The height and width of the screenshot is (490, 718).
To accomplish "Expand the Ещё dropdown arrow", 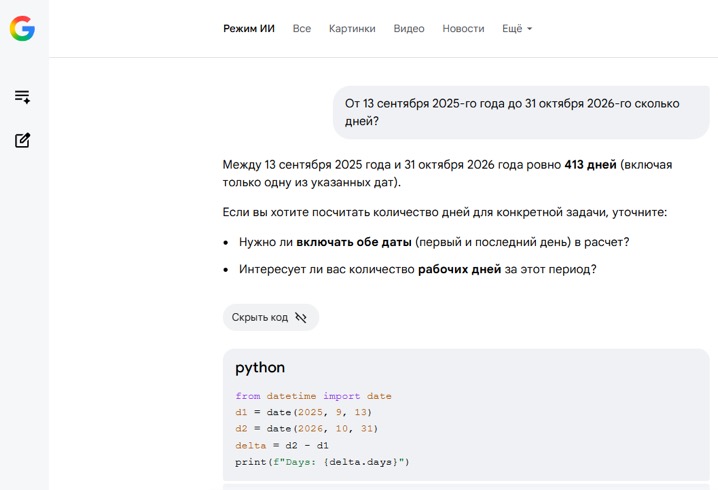I will 529,29.
